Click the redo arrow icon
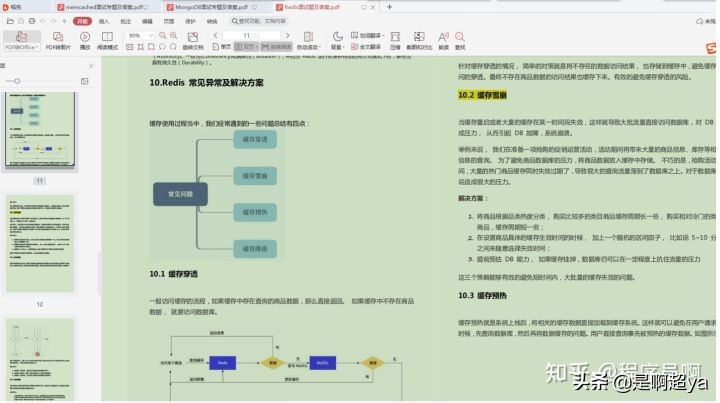The image size is (720, 403). (x=54, y=21)
